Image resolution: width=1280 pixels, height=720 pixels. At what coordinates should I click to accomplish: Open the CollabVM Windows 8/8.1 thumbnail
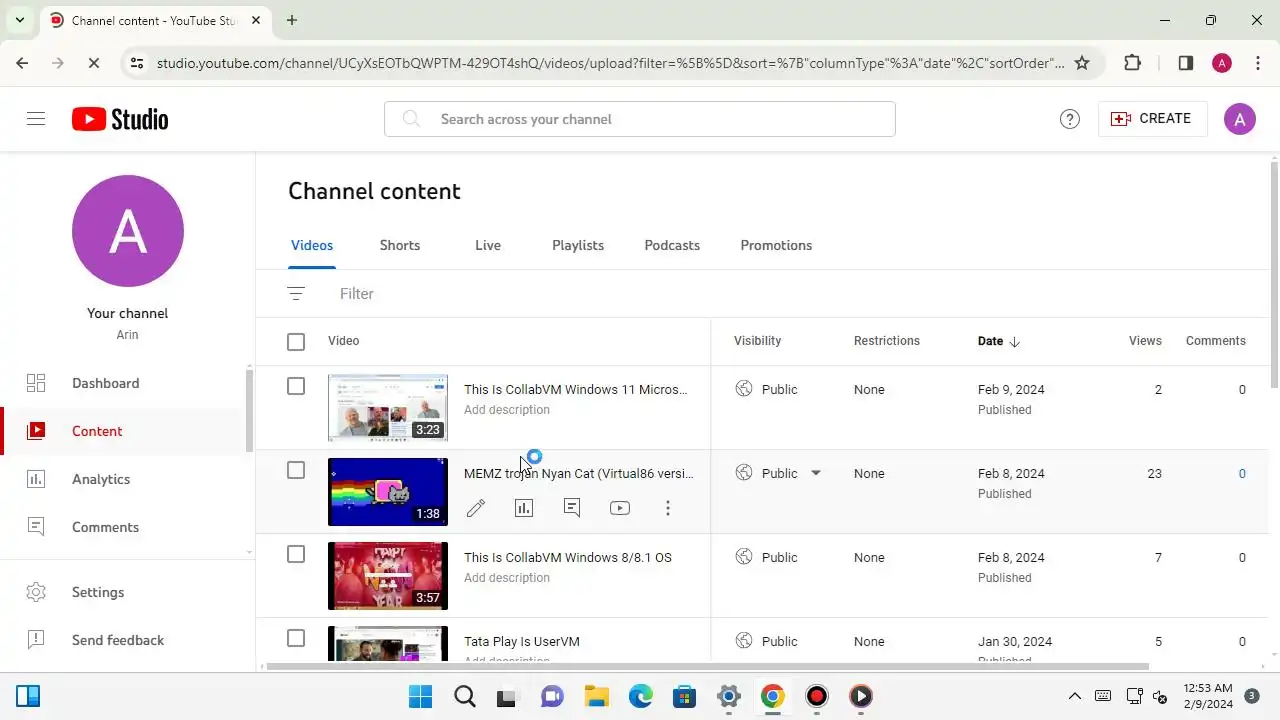point(388,576)
